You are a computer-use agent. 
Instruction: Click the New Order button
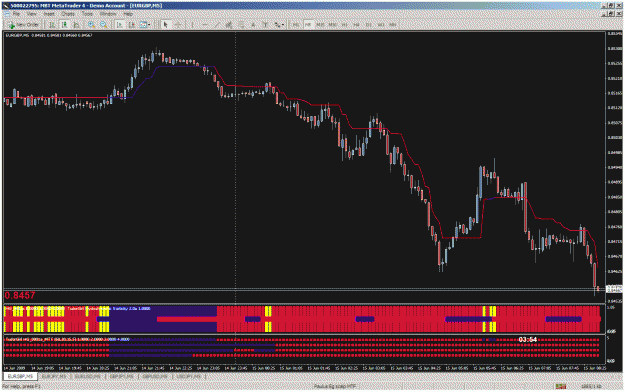(x=24, y=25)
